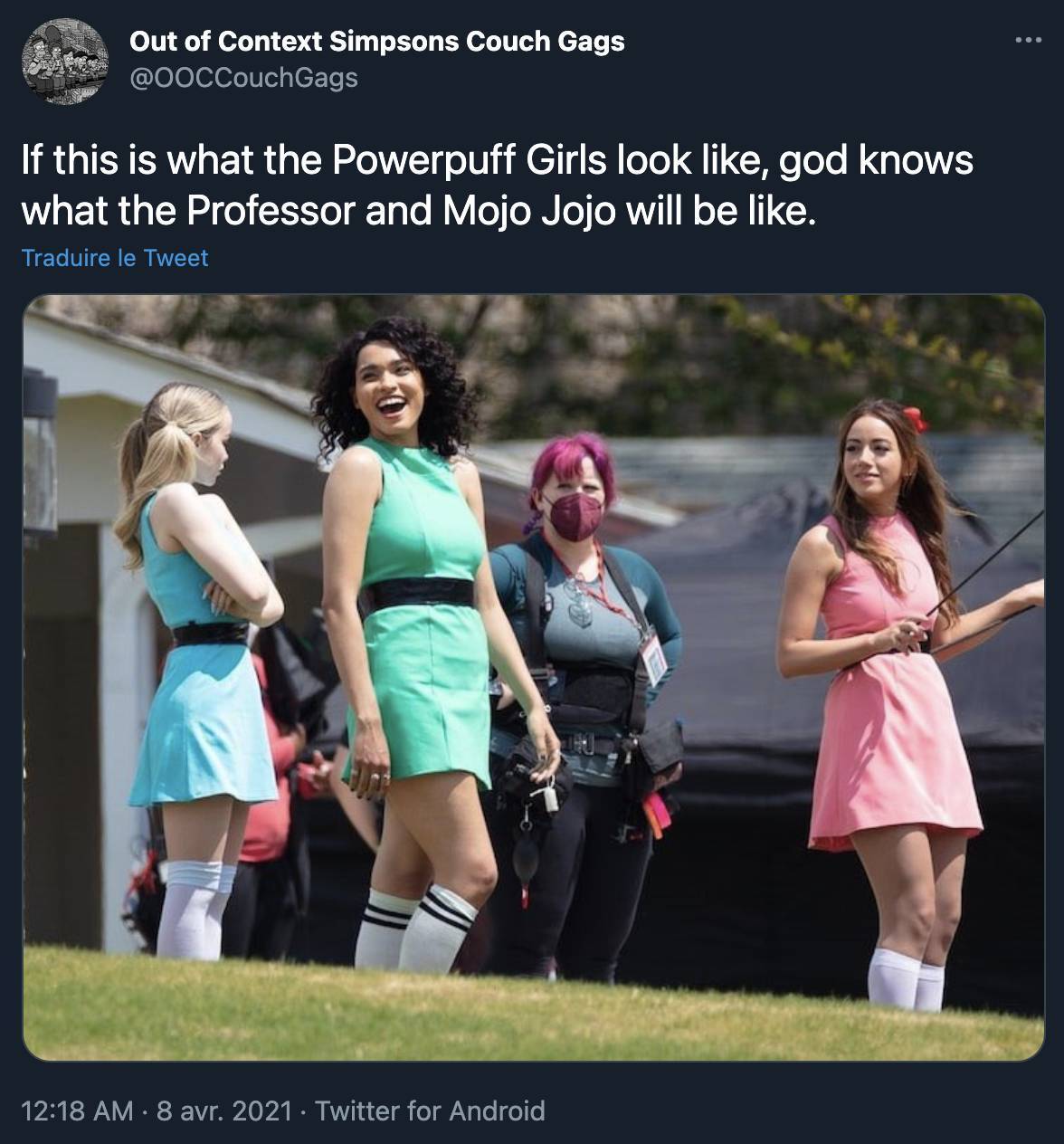Open the @OOCCouchGags handle link
The image size is (1064, 1144).
click(244, 79)
